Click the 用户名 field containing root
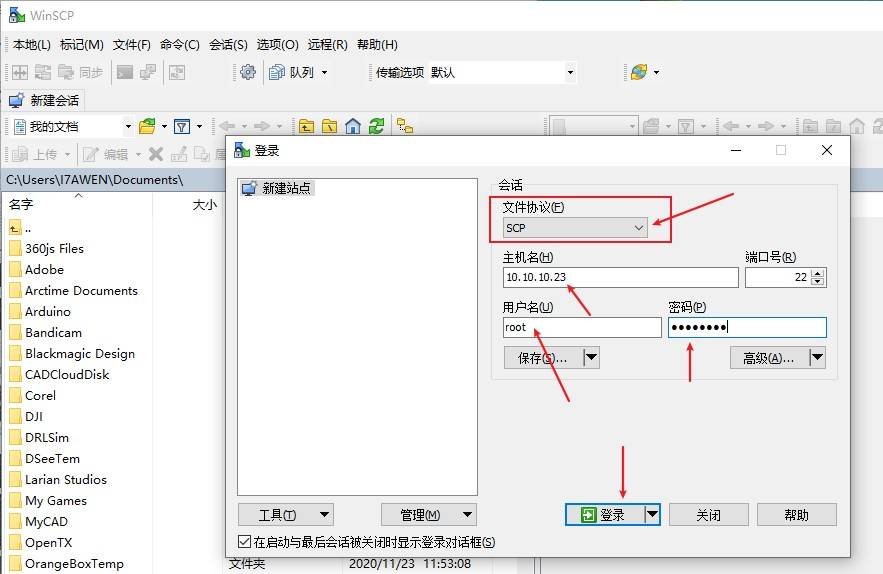This screenshot has height=574, width=883. coord(582,327)
